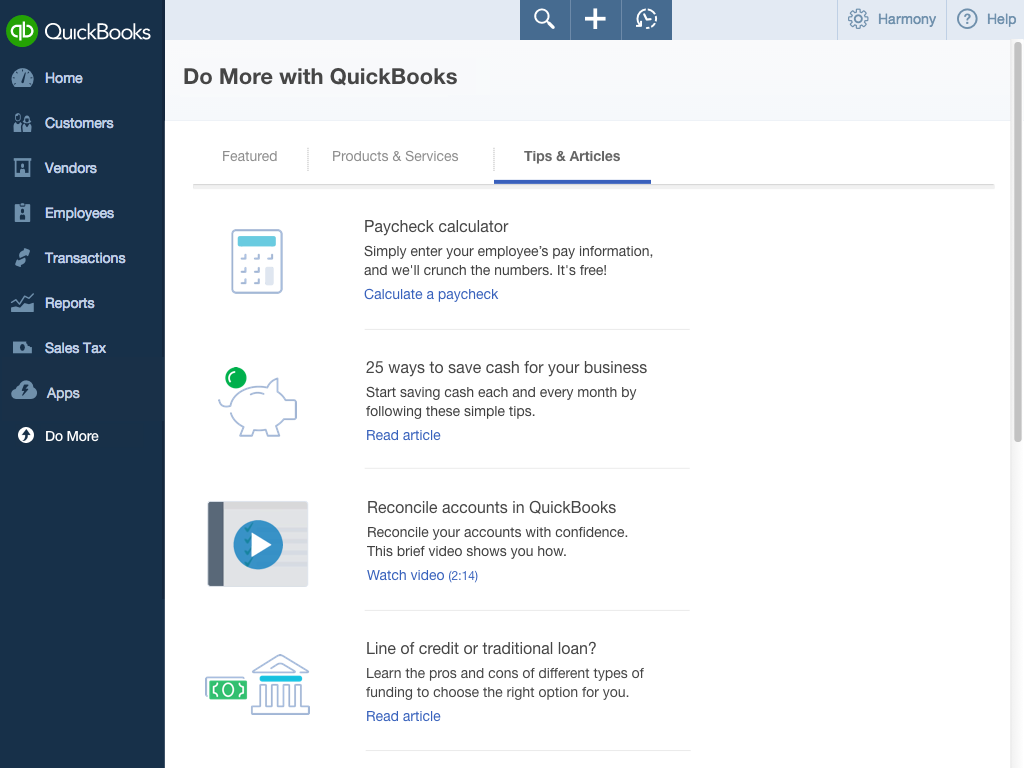
Task: Click the paycheck calculator icon
Action: [257, 261]
